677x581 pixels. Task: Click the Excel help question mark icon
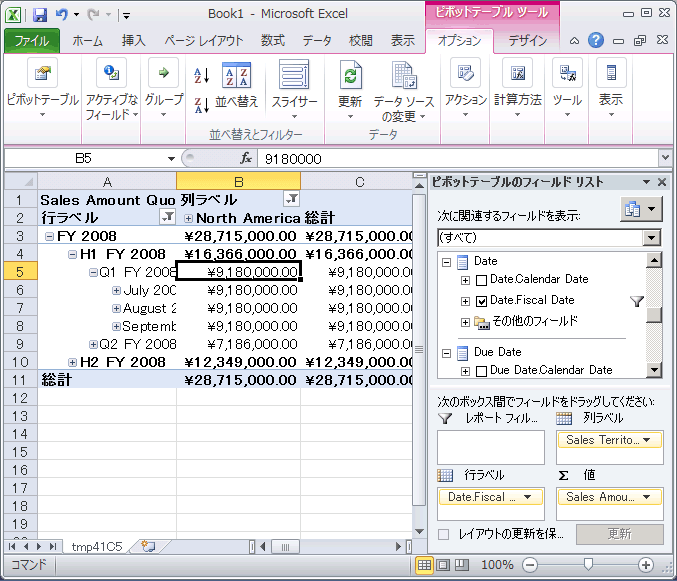(596, 41)
